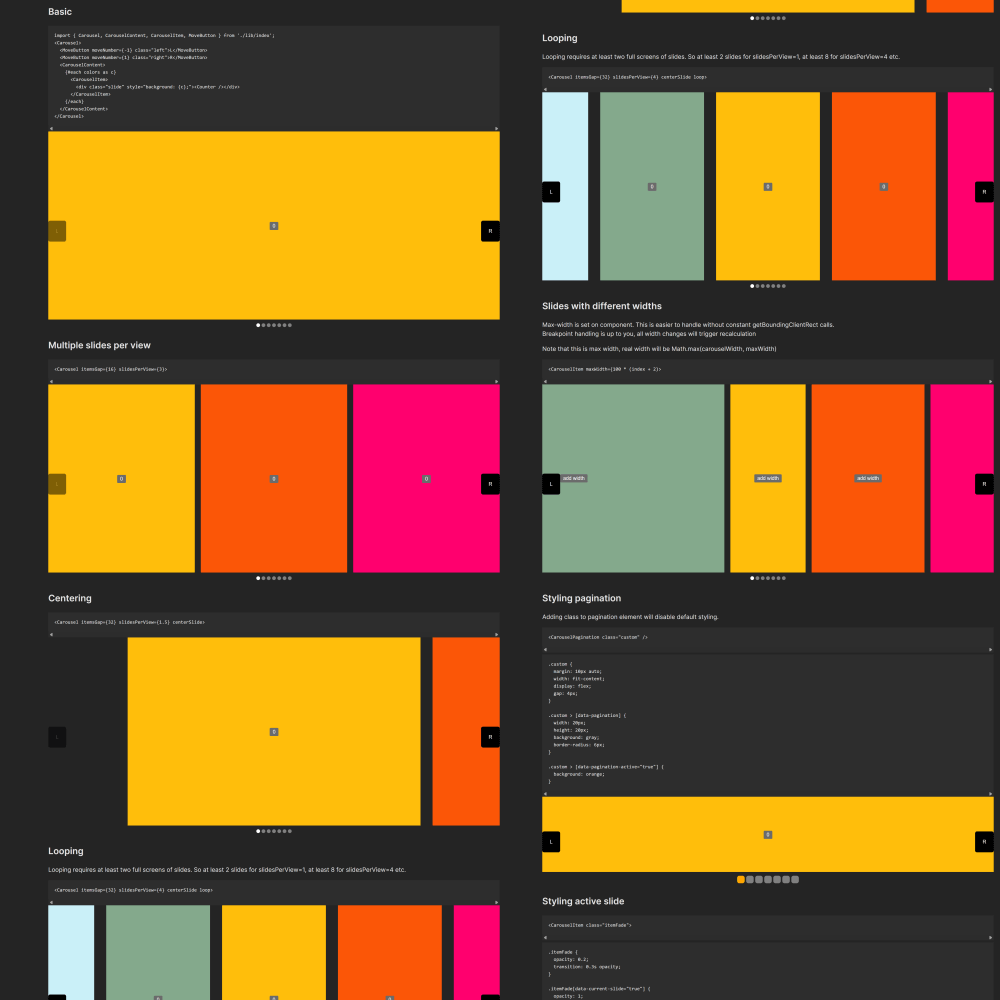Click the L button in the Styling pagination carousel

point(551,842)
